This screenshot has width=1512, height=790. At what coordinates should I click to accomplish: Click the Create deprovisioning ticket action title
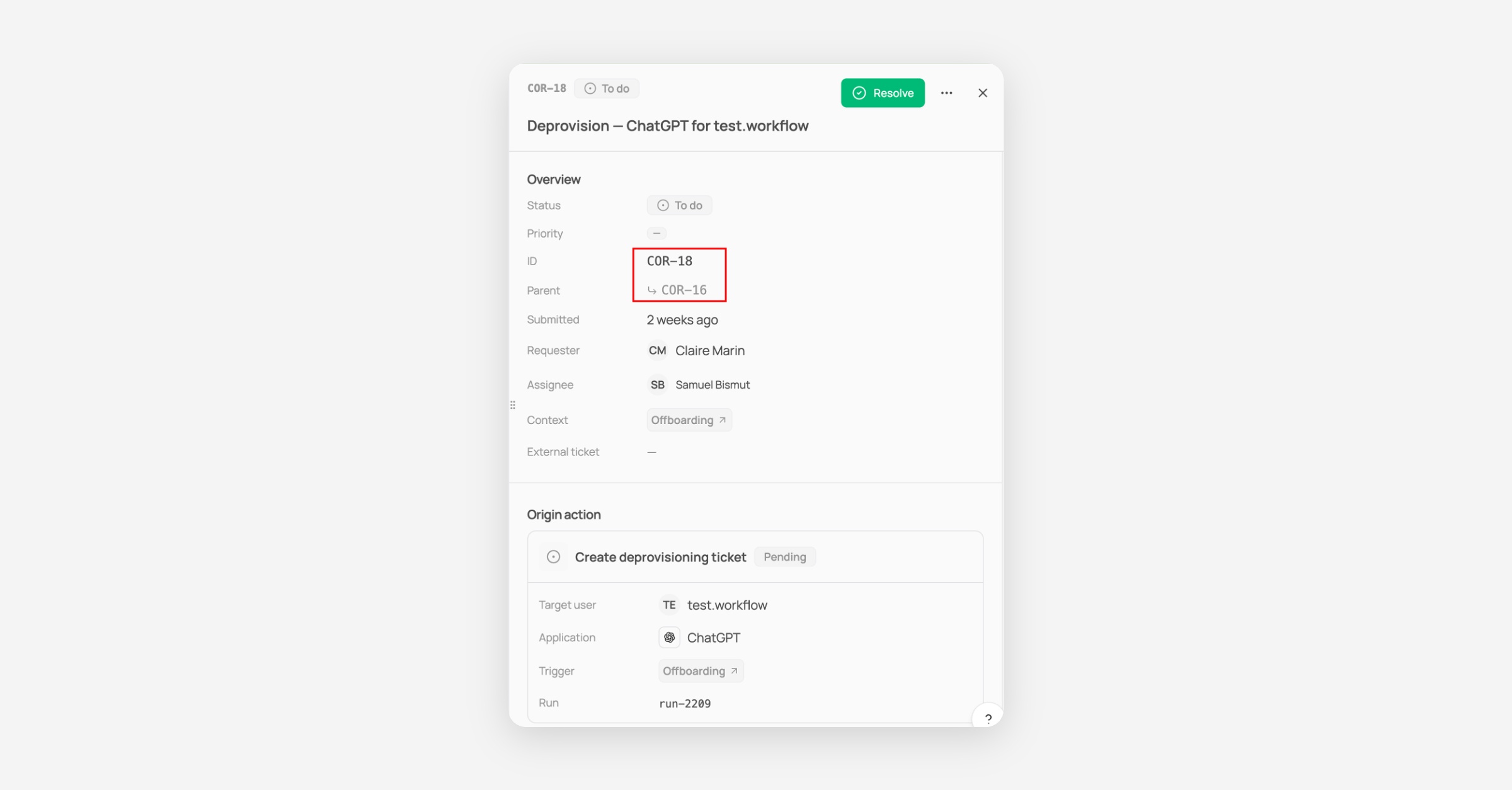click(x=660, y=557)
